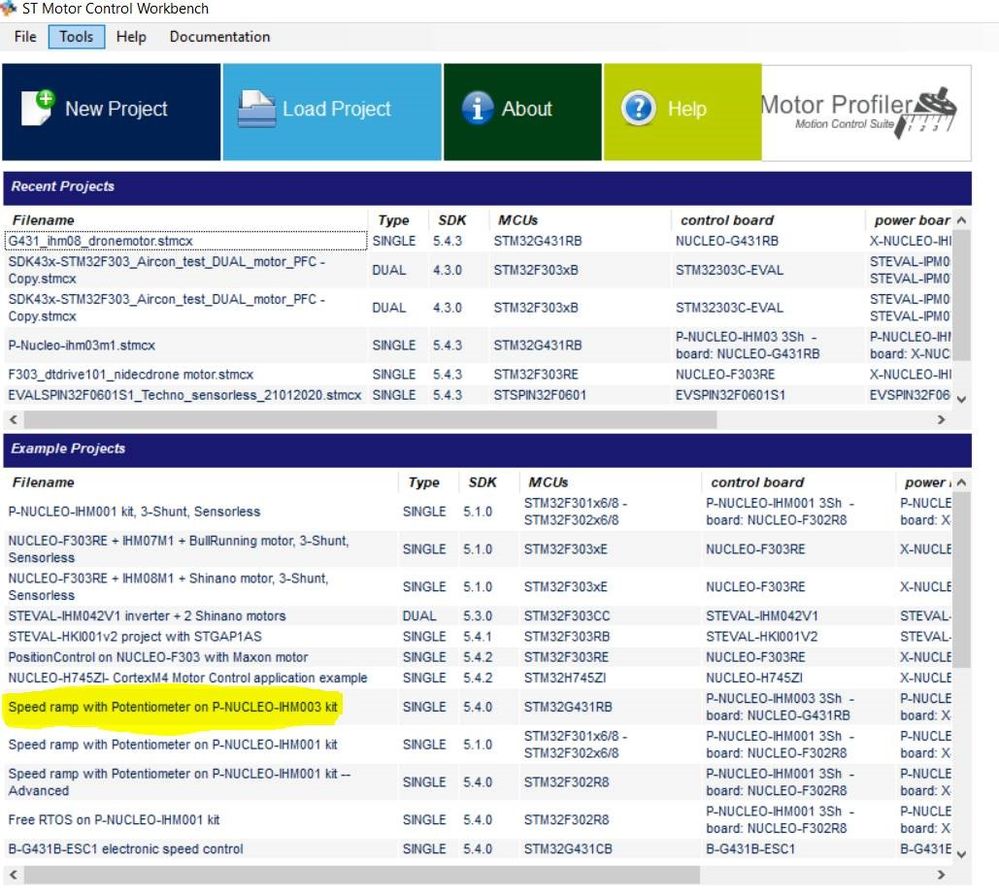Click the ST Motor Control Workbench title icon
The image size is (999, 894).
pyautogui.click(x=8, y=8)
